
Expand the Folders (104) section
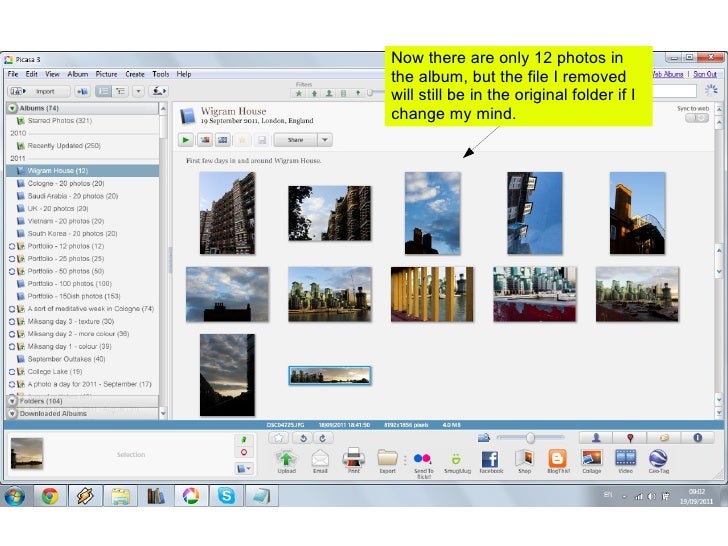[x=12, y=401]
